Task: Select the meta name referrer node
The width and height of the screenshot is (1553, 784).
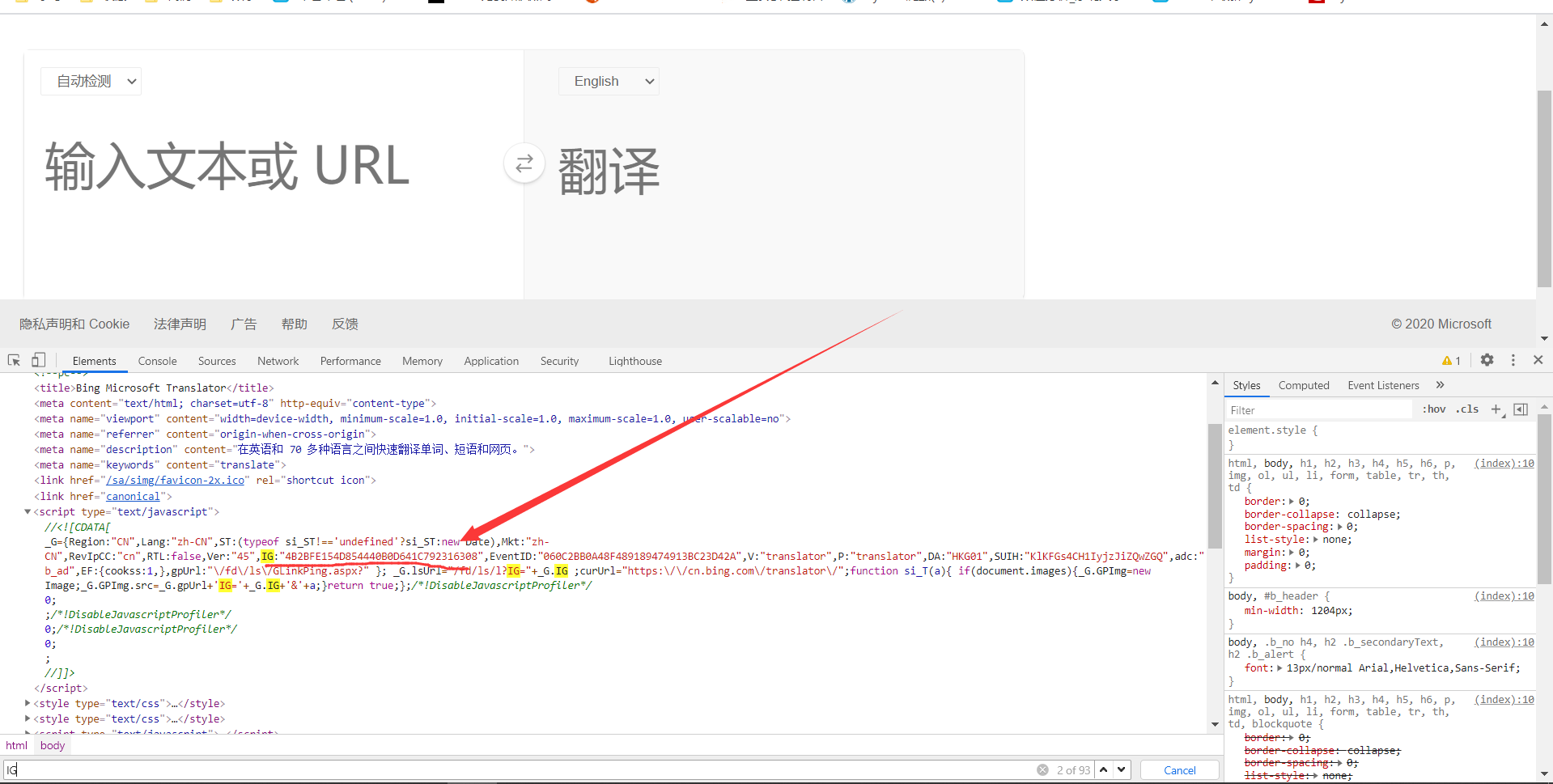Action: (205, 434)
